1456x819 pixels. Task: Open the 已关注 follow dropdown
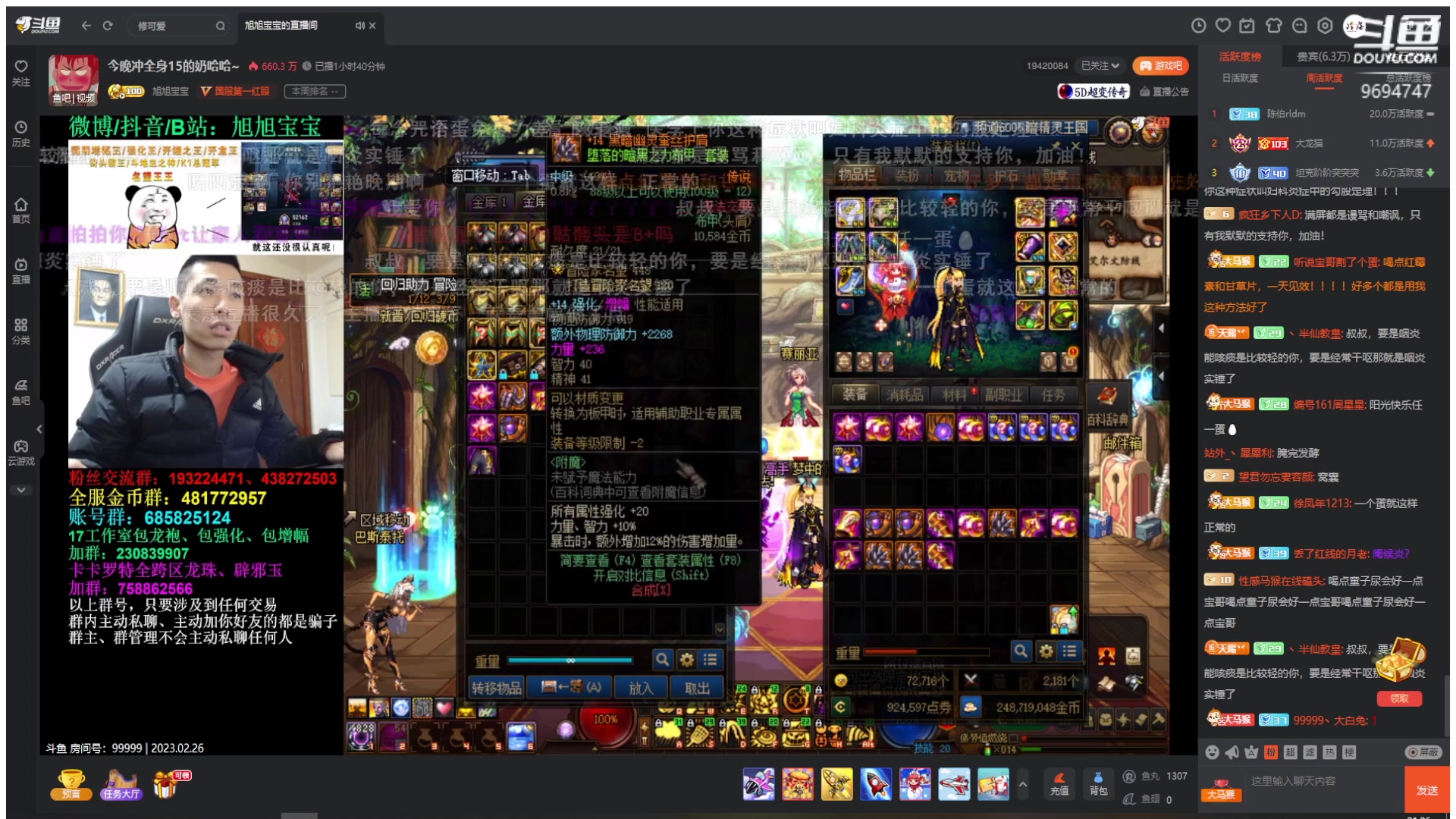click(1100, 66)
